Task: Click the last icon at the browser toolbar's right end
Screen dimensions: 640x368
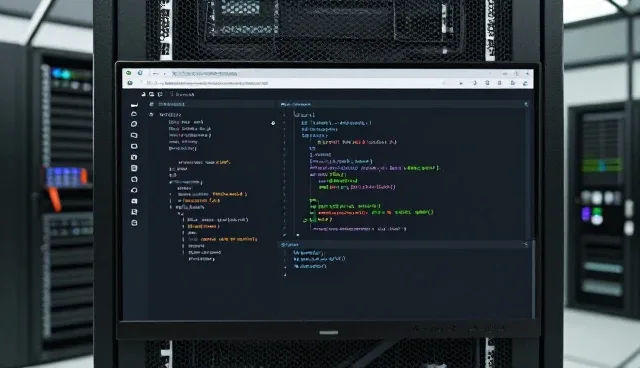Action: [525, 83]
